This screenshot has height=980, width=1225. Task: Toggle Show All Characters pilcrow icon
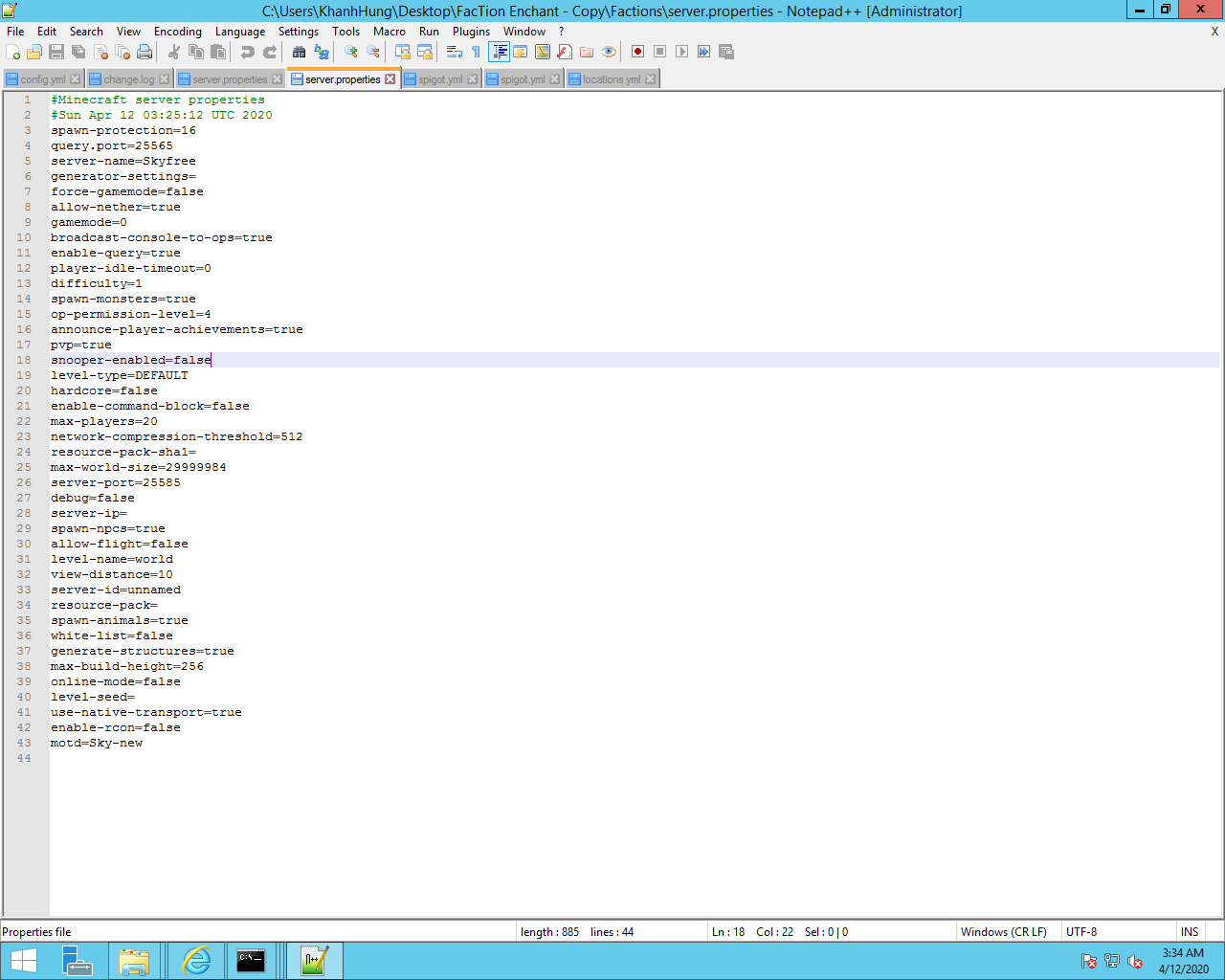click(476, 52)
